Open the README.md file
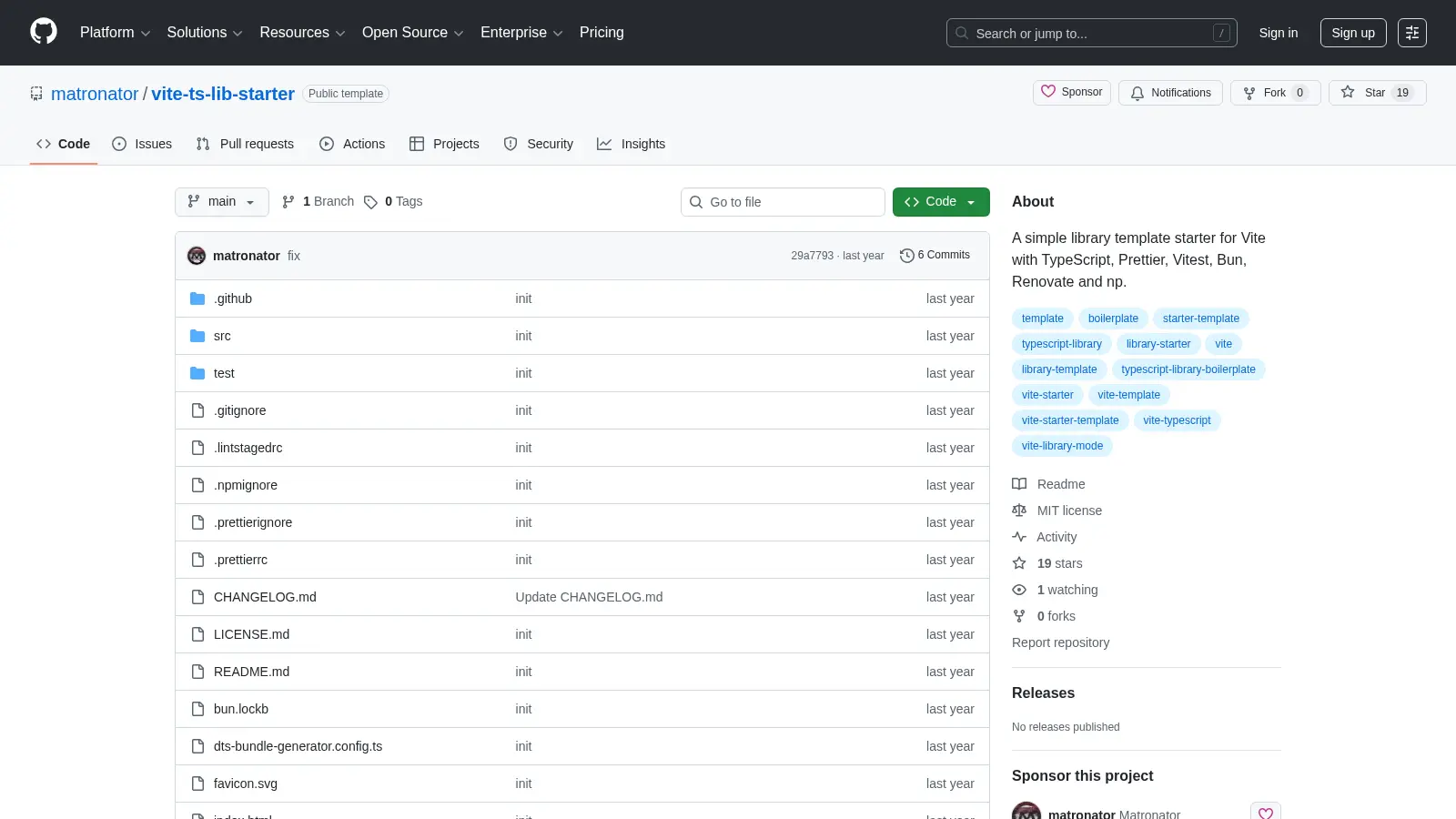The height and width of the screenshot is (819, 1456). click(x=251, y=672)
